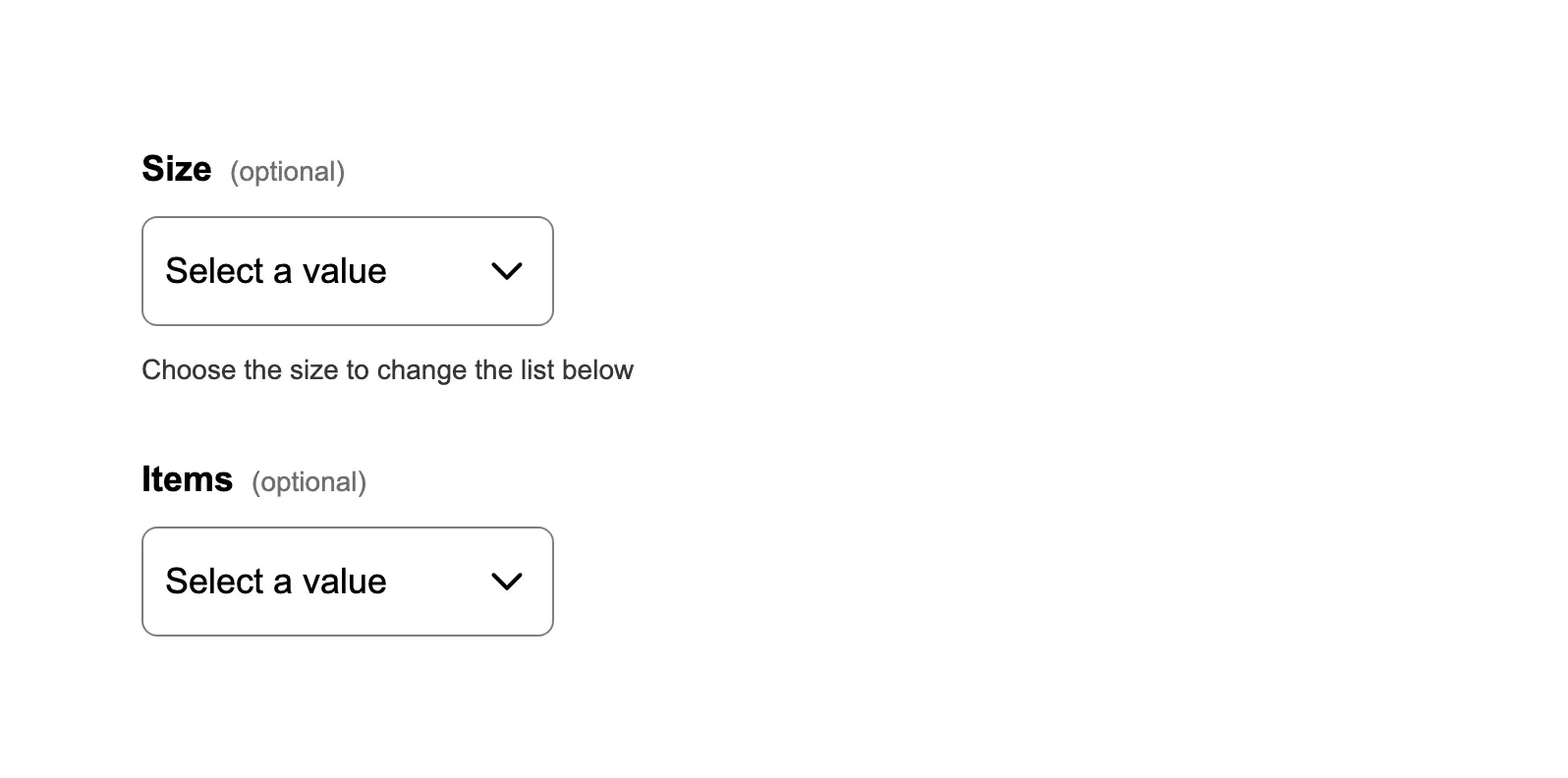Click 'Select a value' text under Size
The image size is (1568, 778).
(x=276, y=271)
